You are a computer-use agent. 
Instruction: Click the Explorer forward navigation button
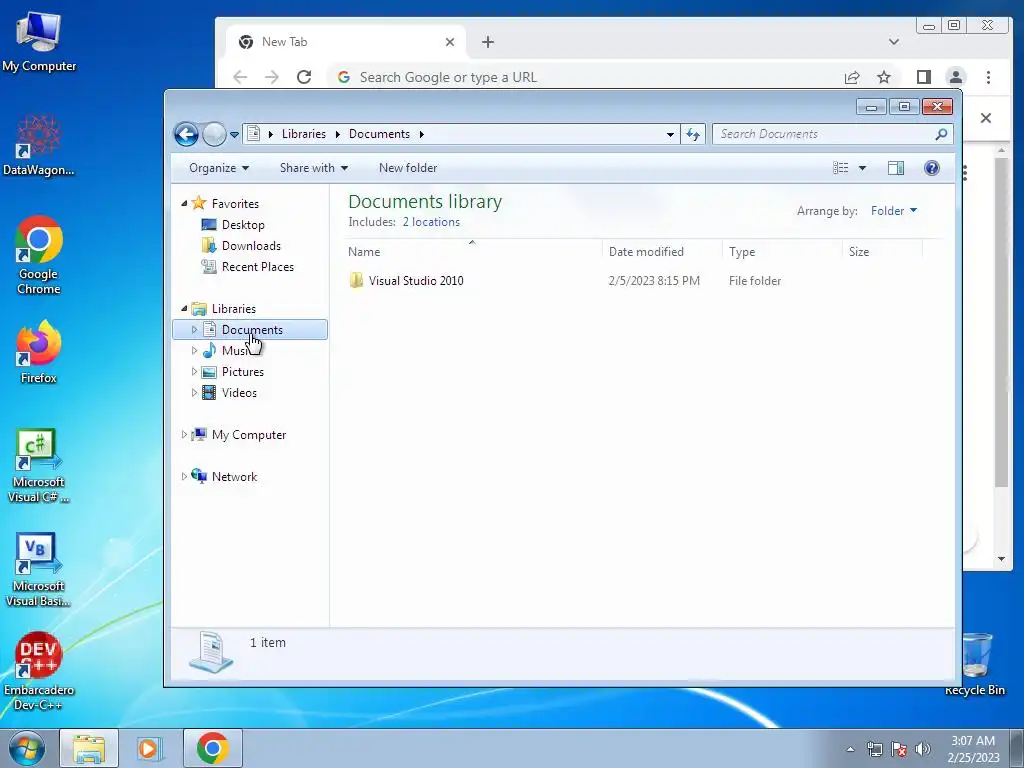click(x=214, y=135)
